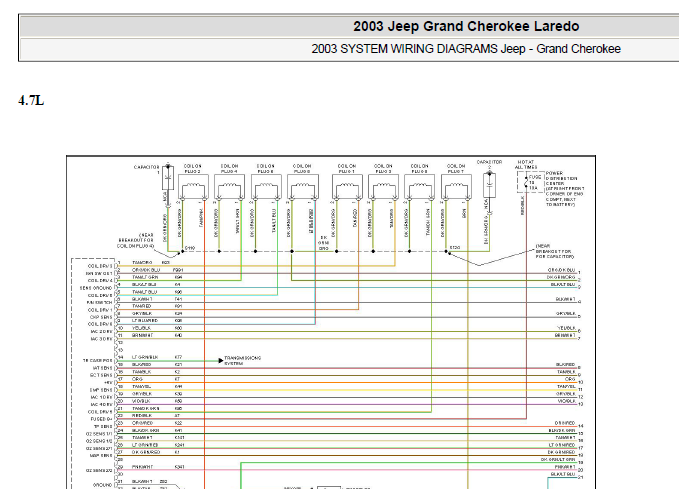Click the 'ECT SENS' pin label
This screenshot has height=489, width=679.
point(101,376)
